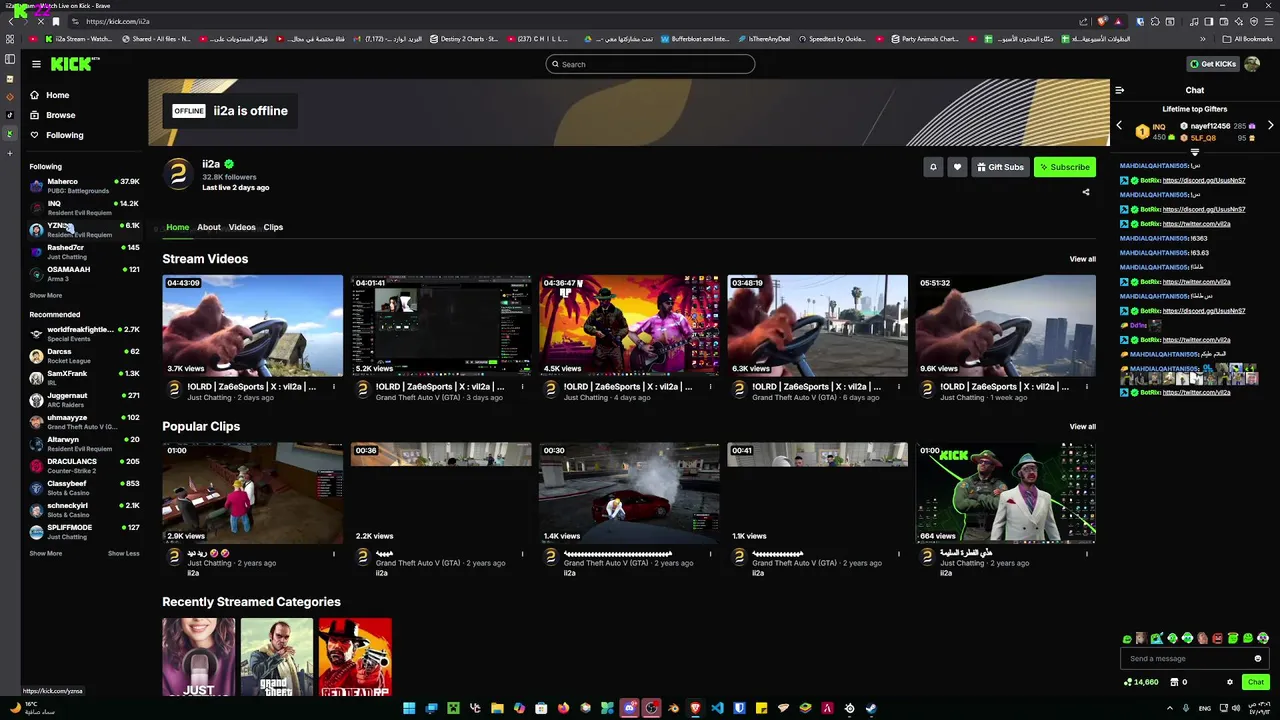Open options for the 04:01:41 video
Screen dimensions: 1280x720
(x=522, y=386)
